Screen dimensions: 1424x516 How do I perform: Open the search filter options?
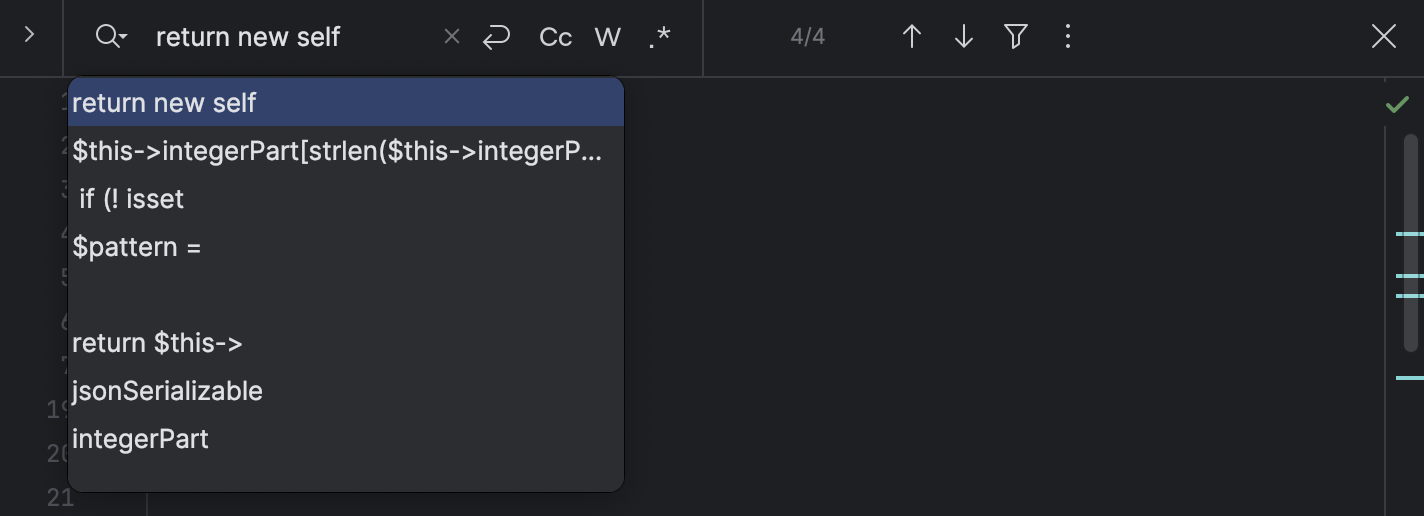[1015, 37]
